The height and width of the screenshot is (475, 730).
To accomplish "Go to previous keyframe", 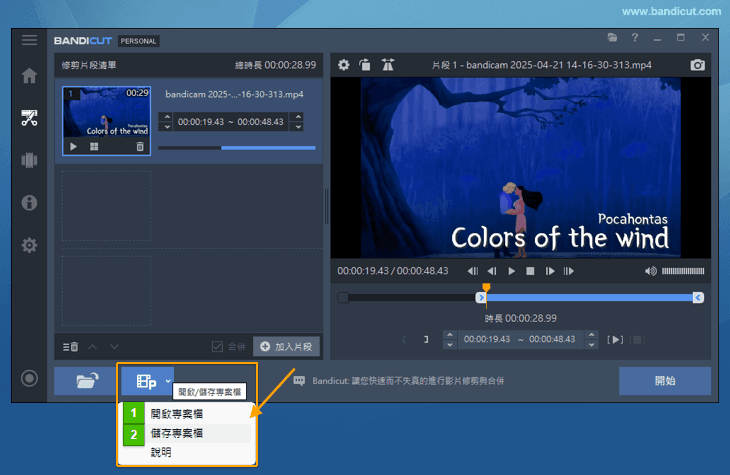I will 473,271.
